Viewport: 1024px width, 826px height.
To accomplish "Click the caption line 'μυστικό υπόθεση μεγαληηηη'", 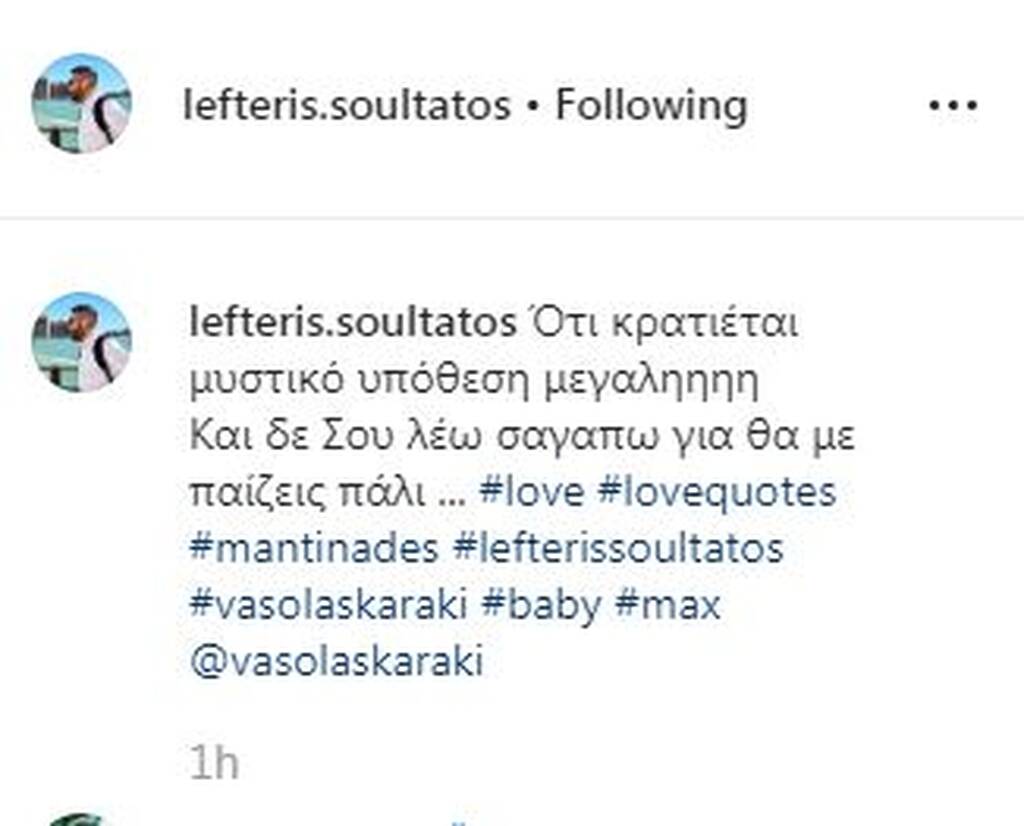I will click(x=475, y=381).
